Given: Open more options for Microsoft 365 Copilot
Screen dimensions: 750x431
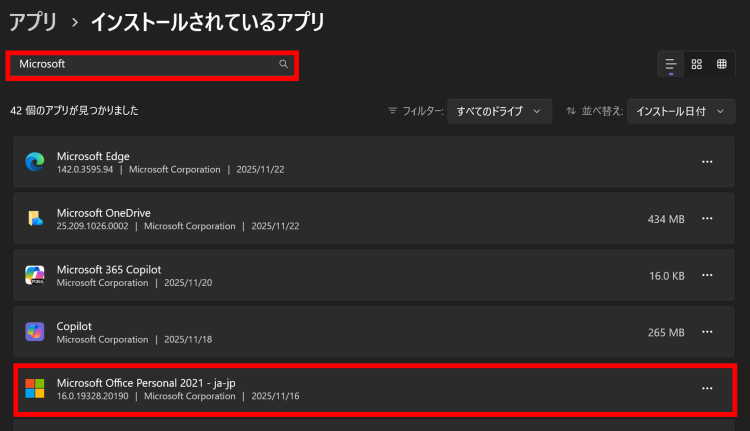Looking at the screenshot, I should [x=707, y=275].
